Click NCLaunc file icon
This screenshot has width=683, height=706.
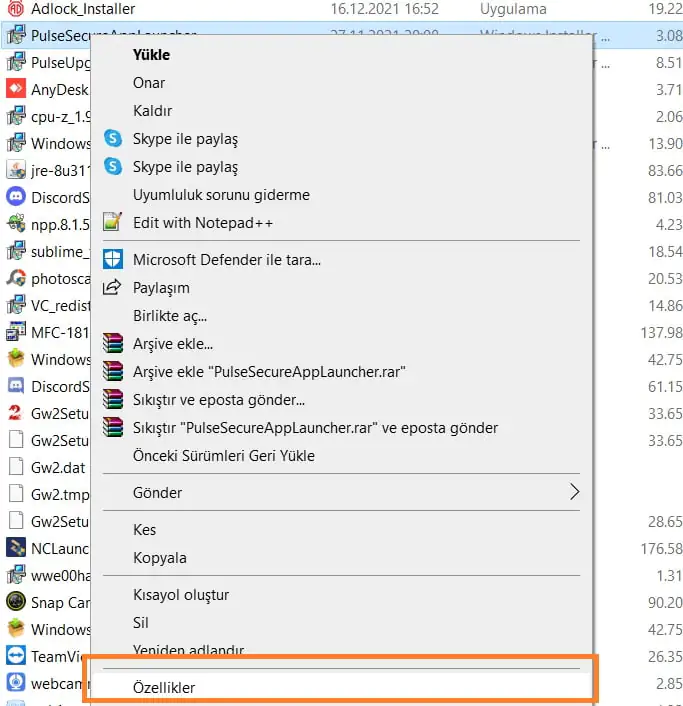point(16,548)
